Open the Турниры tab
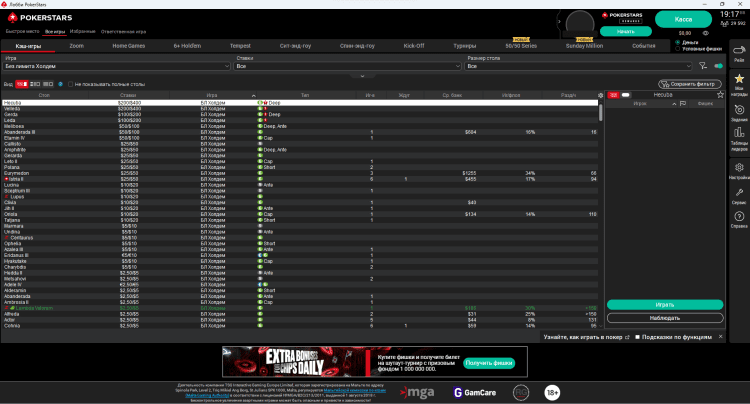 [465, 46]
